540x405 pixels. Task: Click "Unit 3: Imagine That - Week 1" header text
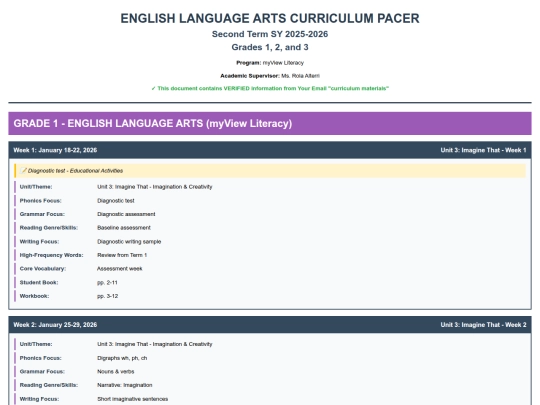point(483,150)
